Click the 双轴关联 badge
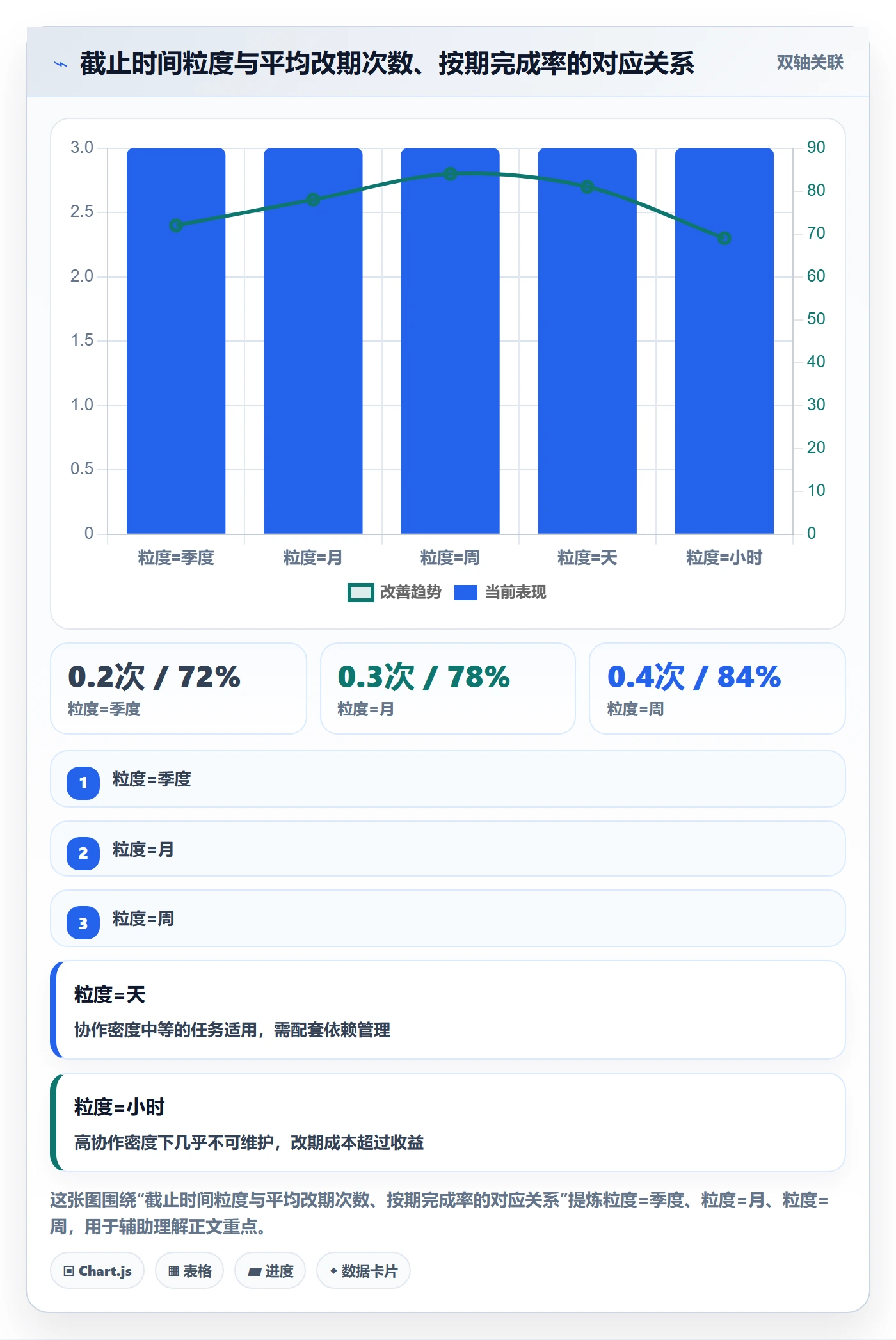Viewport: 896px width, 1340px height. point(810,63)
